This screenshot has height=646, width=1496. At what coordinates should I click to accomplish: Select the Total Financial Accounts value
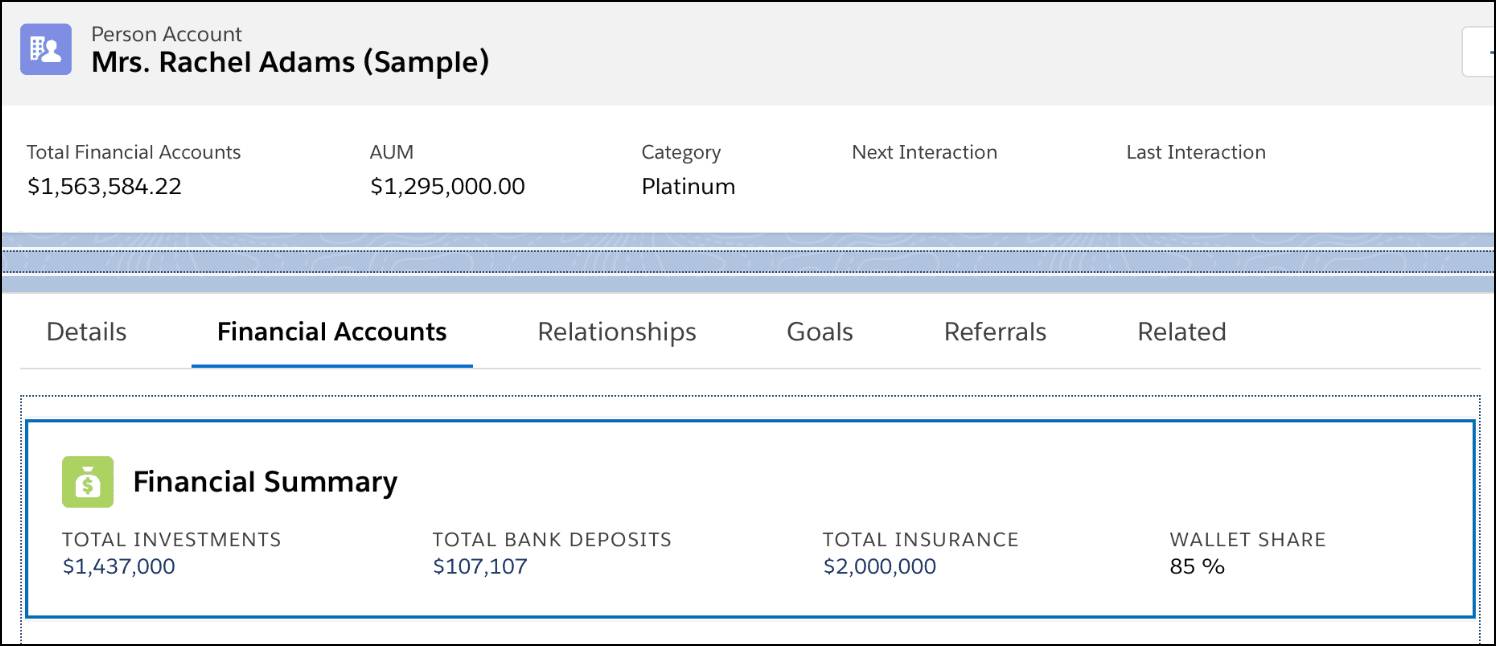[103, 186]
